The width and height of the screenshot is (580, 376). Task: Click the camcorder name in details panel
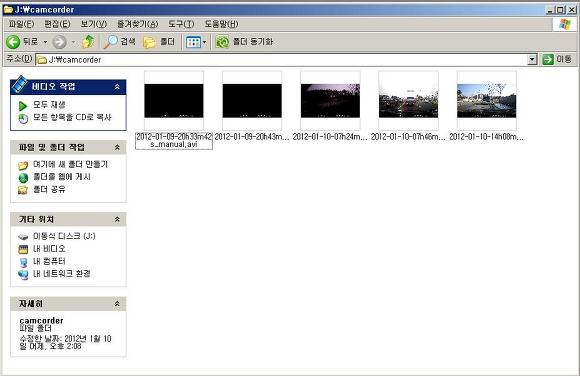41,320
